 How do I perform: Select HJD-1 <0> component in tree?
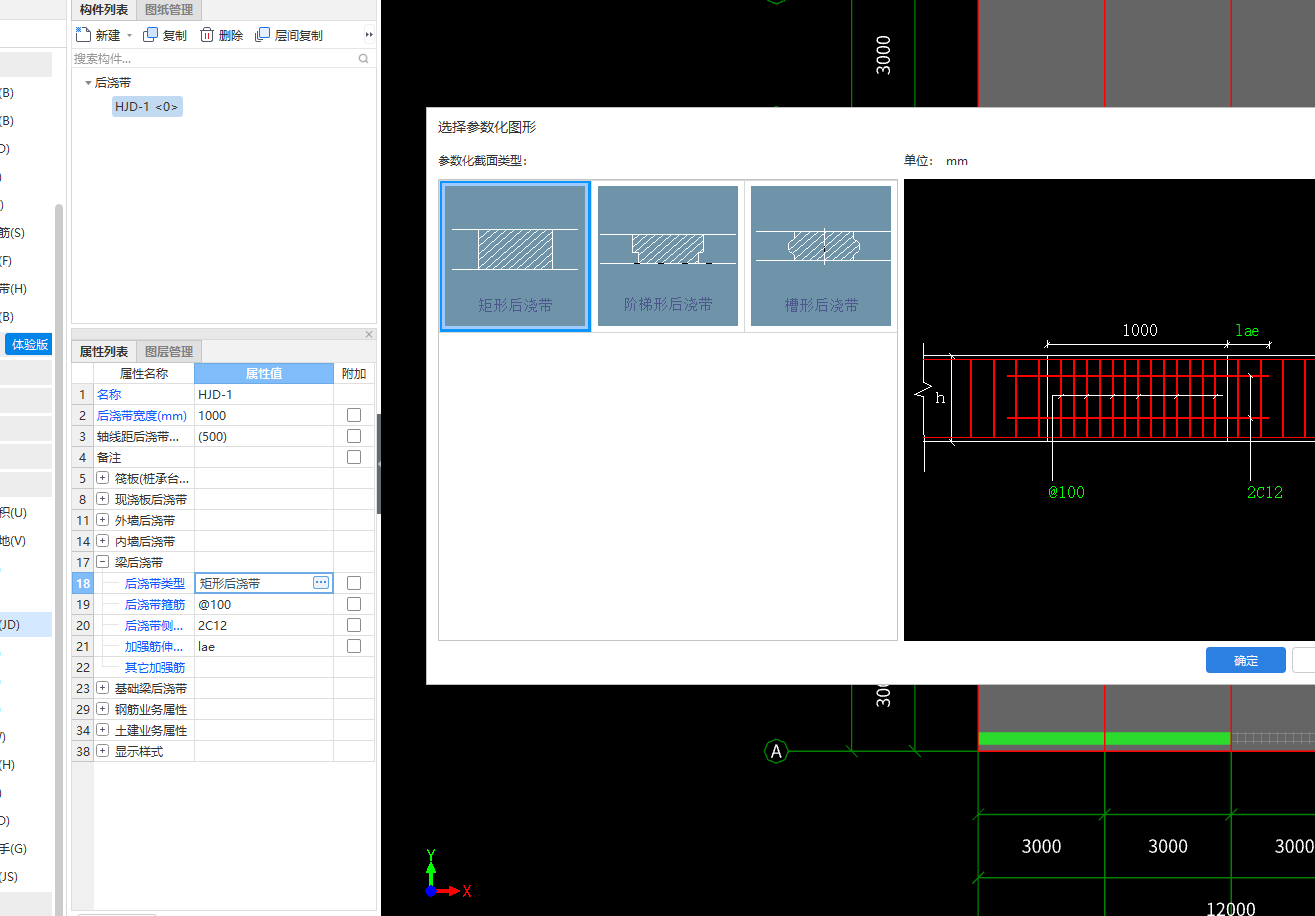(x=147, y=106)
